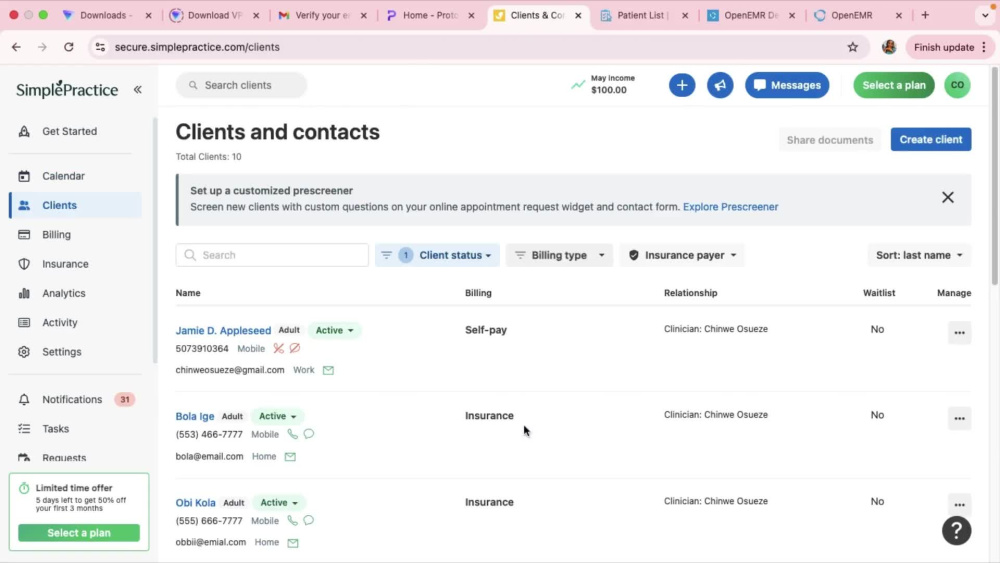Viewport: 1000px width, 563px height.
Task: Change Jamie D. Appleseed's Active status
Action: [335, 330]
